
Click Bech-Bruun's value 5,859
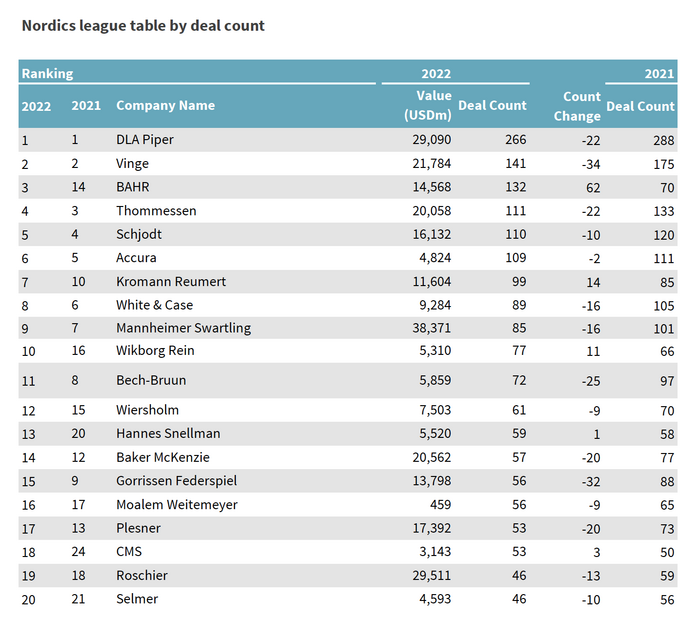coord(435,381)
